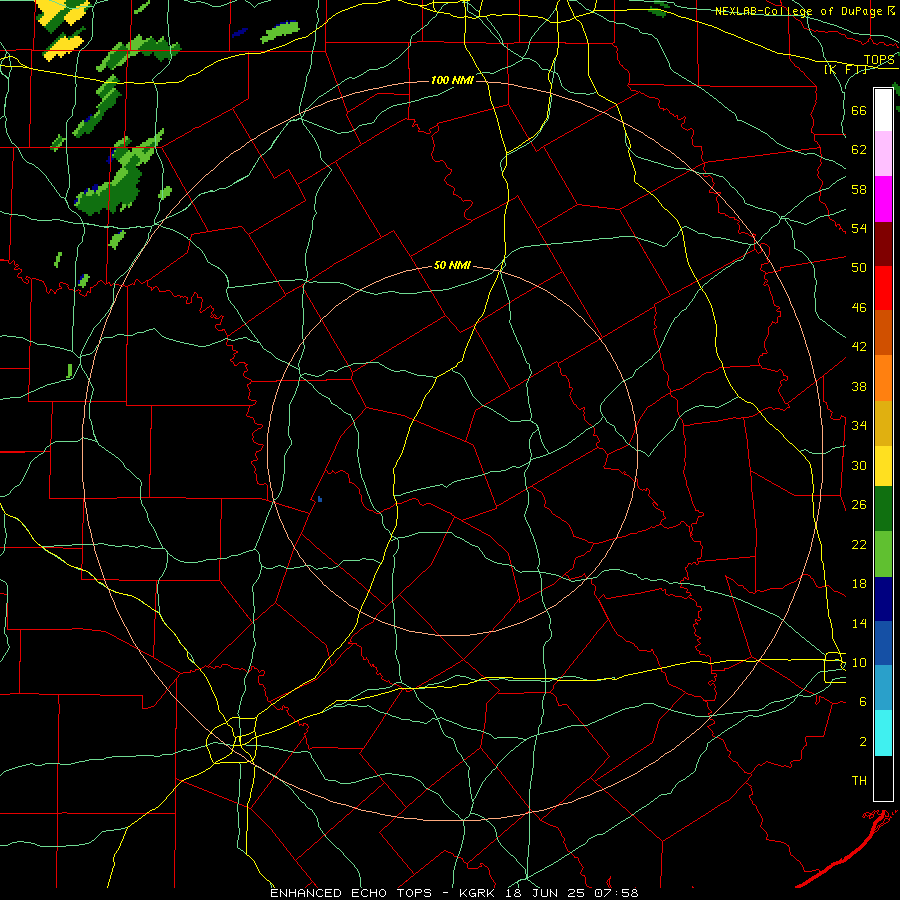
Task: Click the legend value '46'
Action: coord(859,308)
